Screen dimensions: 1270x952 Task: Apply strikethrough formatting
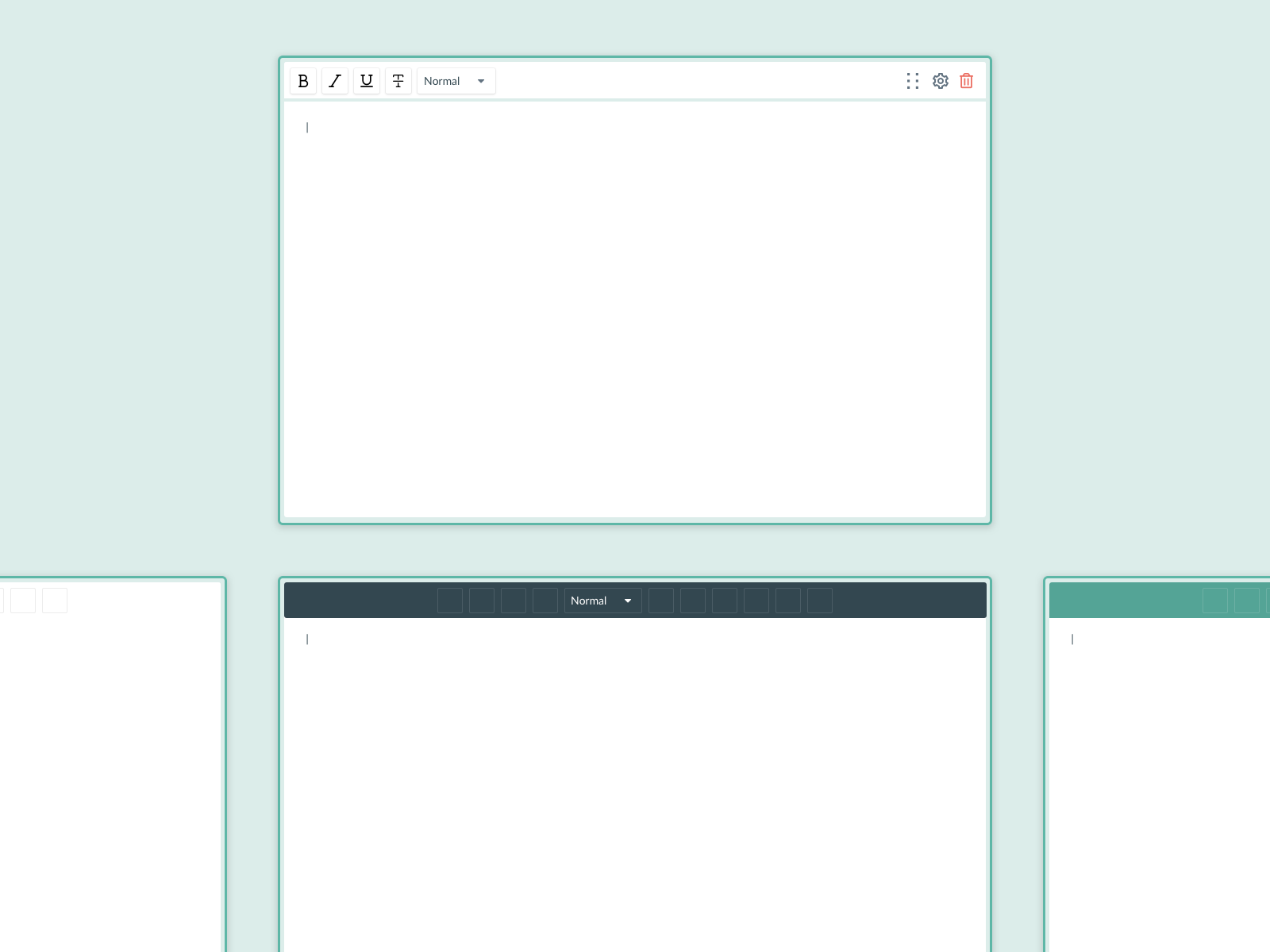point(398,80)
